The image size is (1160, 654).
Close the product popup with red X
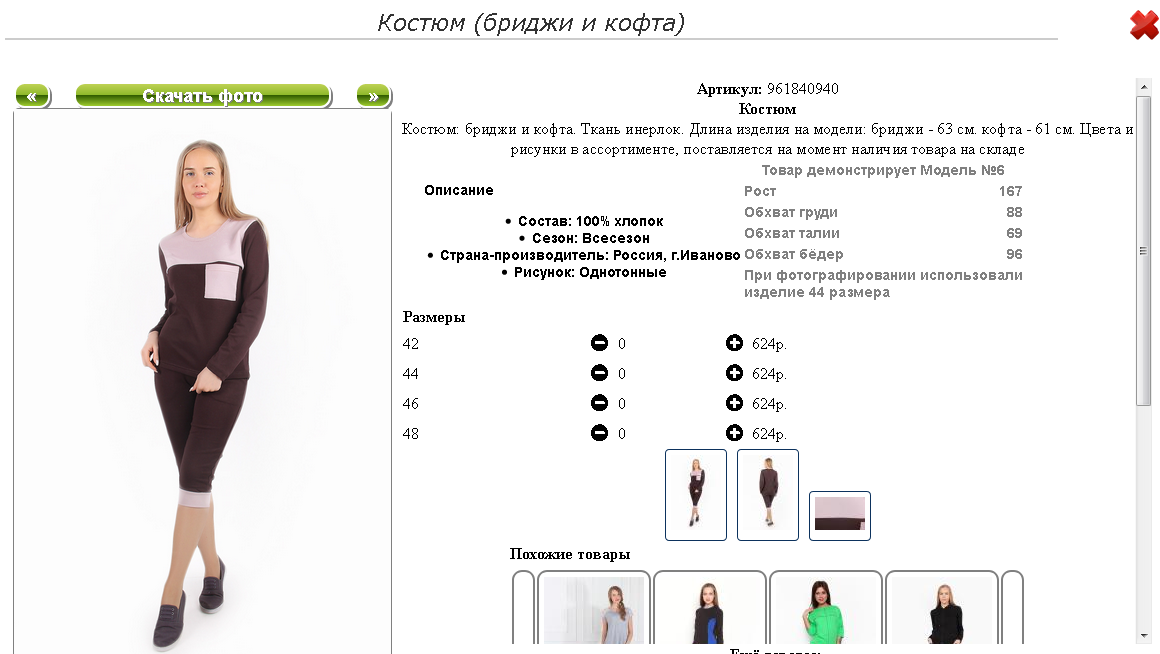click(x=1144, y=24)
